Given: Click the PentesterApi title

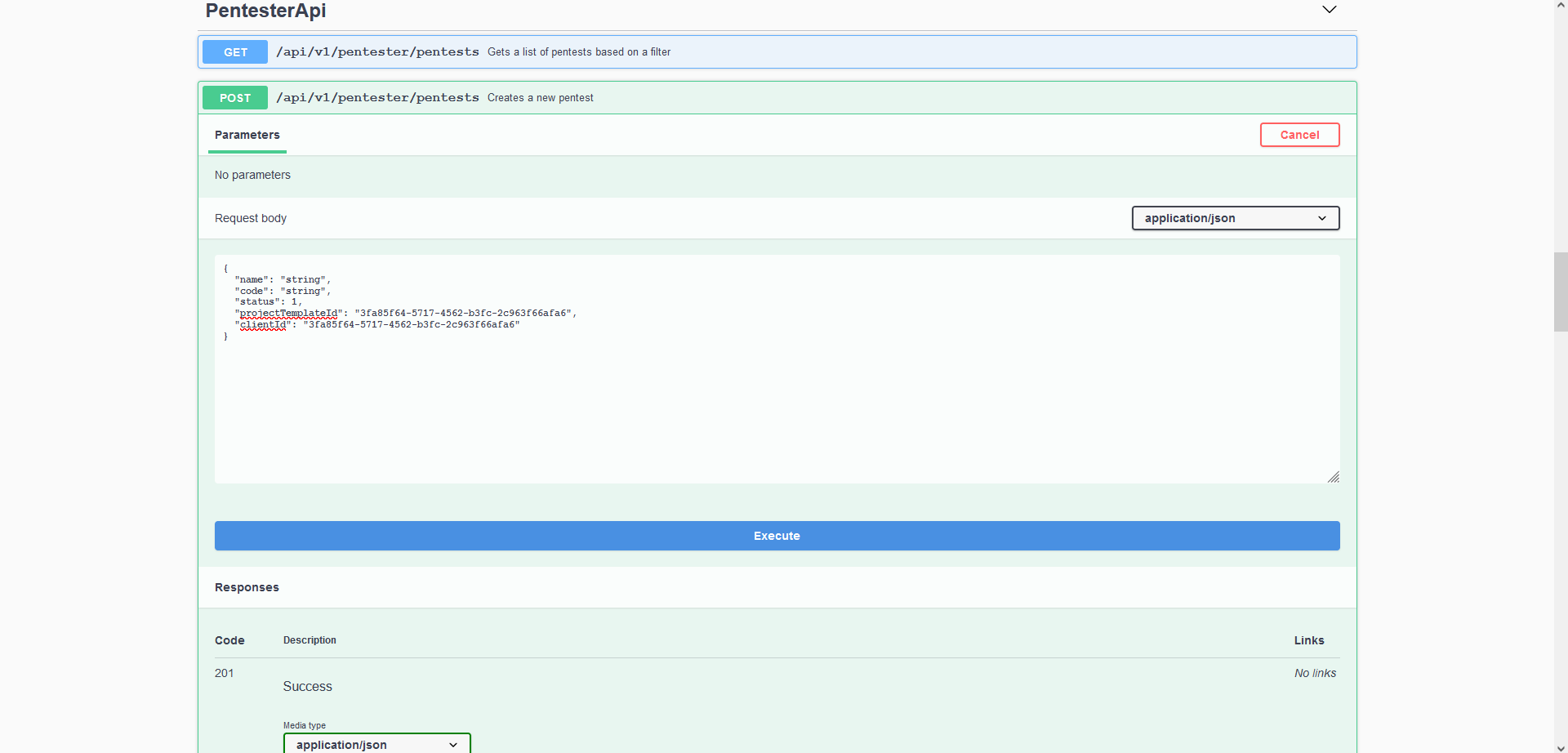Looking at the screenshot, I should [265, 11].
